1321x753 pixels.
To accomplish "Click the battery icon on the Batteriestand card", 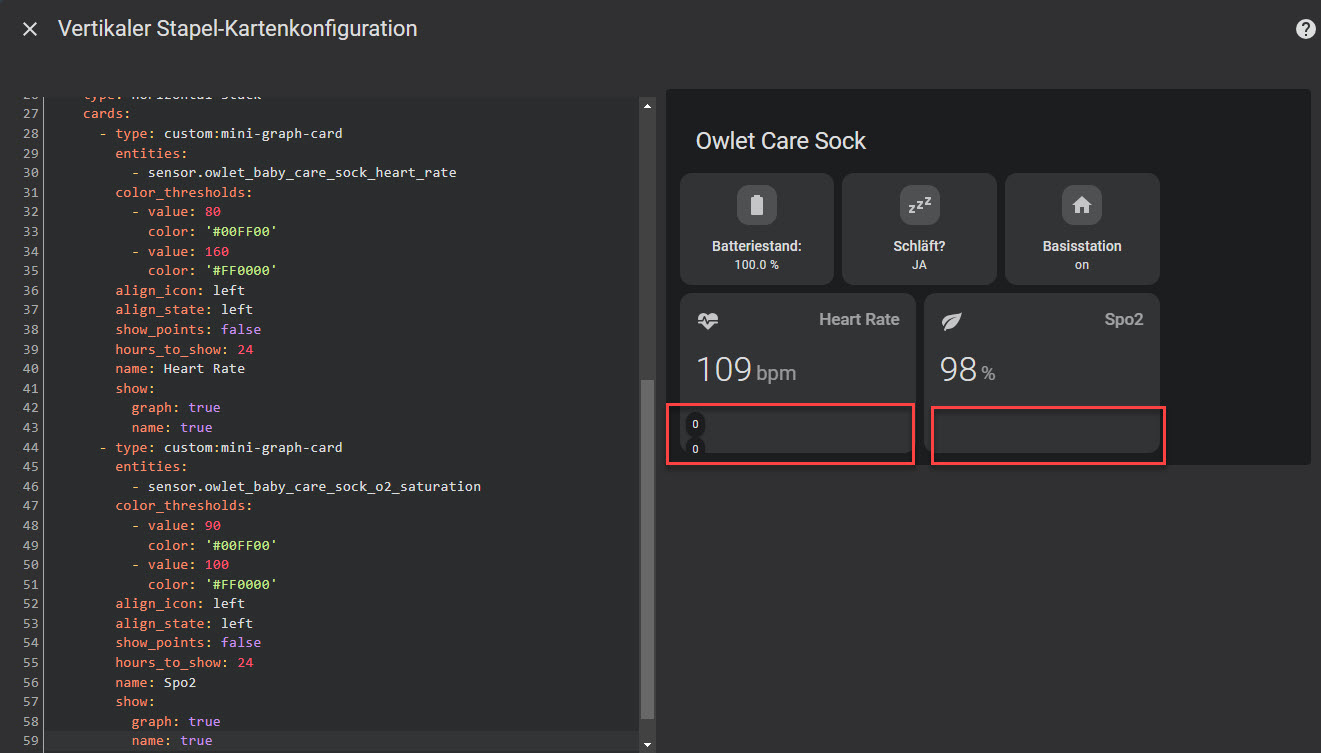I will tap(756, 205).
